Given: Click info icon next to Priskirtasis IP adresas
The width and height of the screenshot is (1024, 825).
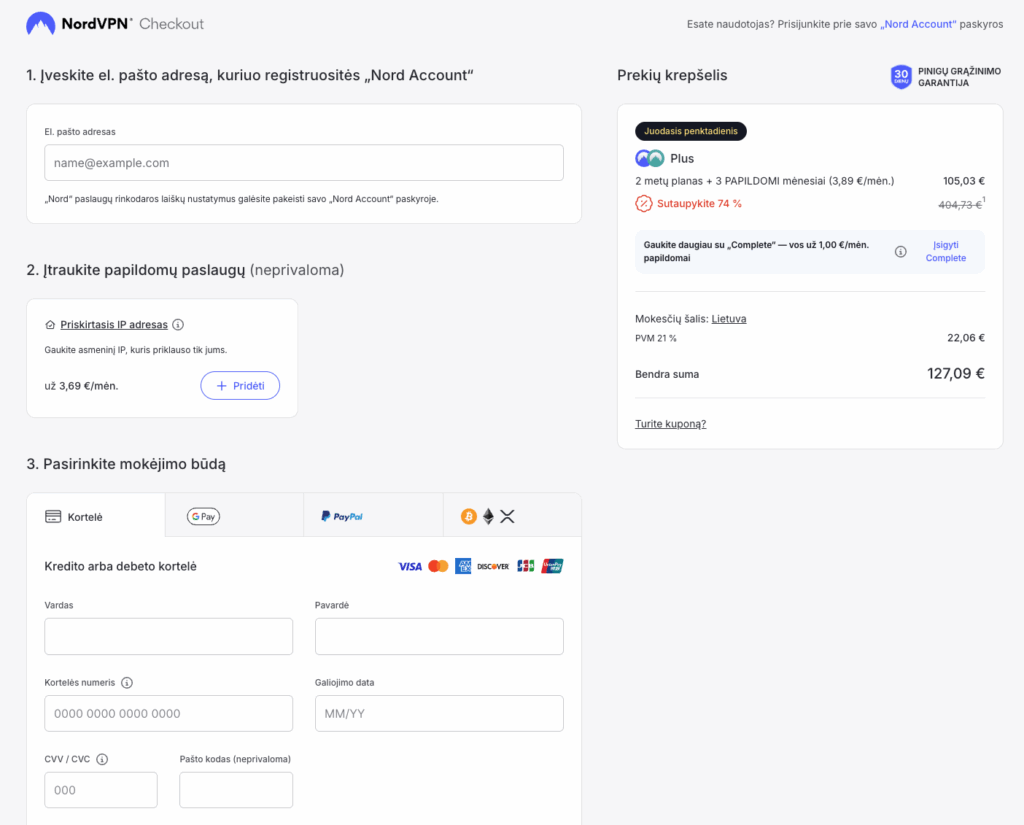Looking at the screenshot, I should (178, 325).
